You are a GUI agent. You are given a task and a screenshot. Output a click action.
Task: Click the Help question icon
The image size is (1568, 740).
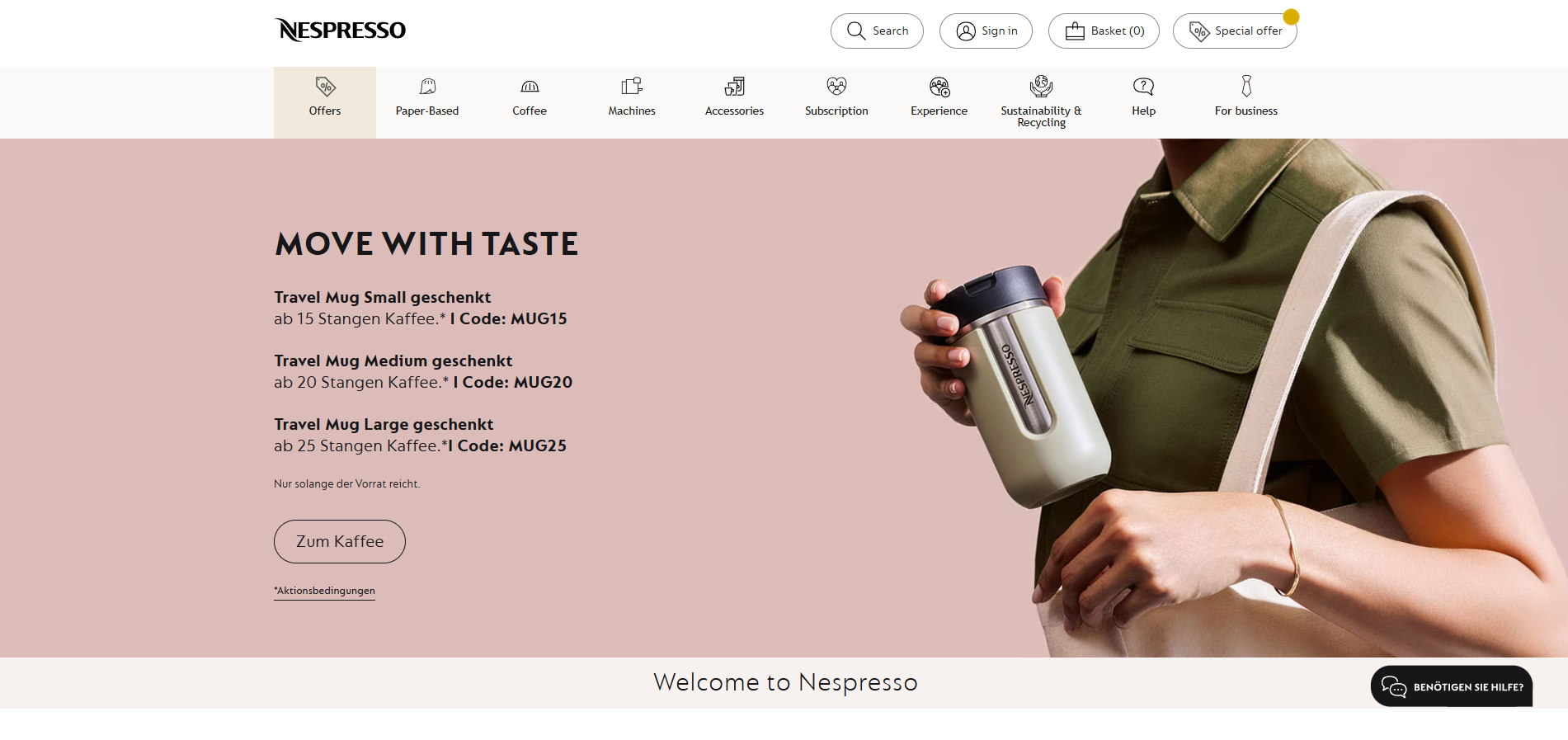(x=1143, y=87)
